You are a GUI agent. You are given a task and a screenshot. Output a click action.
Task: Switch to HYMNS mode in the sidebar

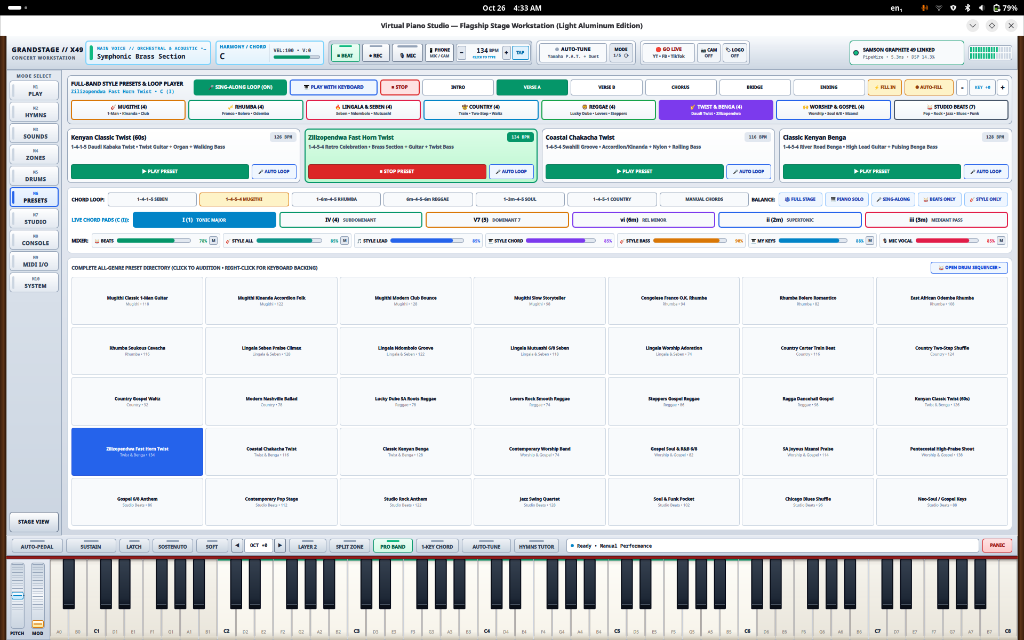[35, 112]
